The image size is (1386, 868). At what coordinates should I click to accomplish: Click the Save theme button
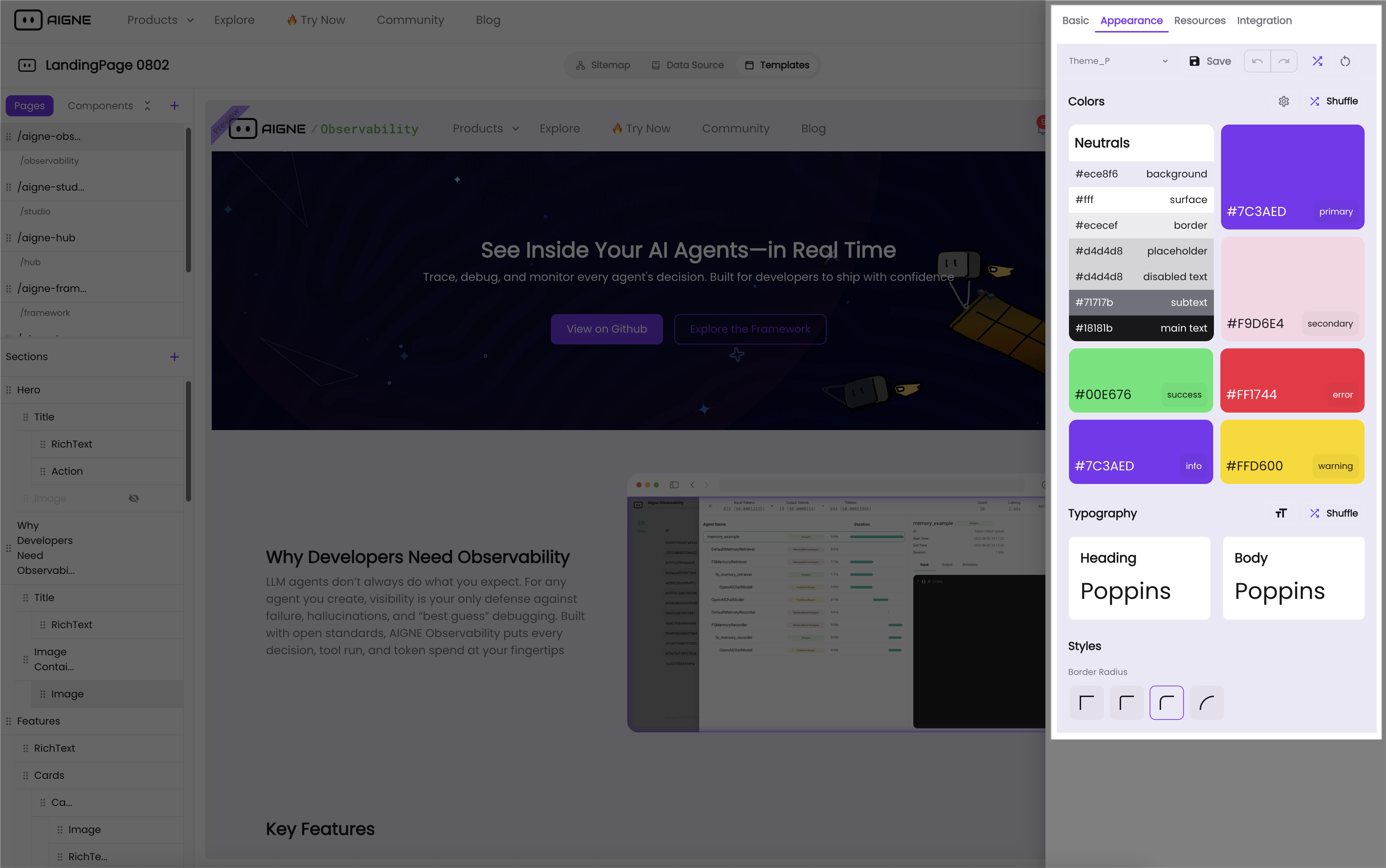coord(1210,61)
